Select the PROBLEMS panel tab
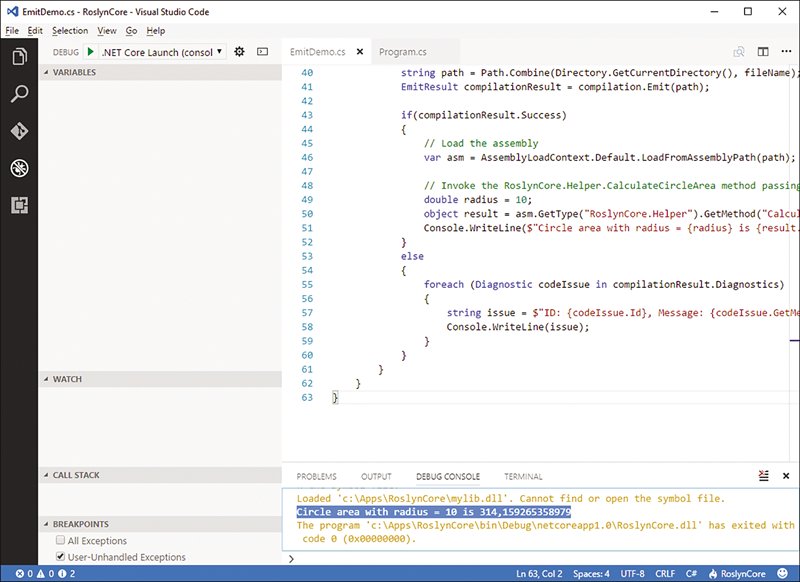Screen dimensions: 800x582 coord(316,476)
